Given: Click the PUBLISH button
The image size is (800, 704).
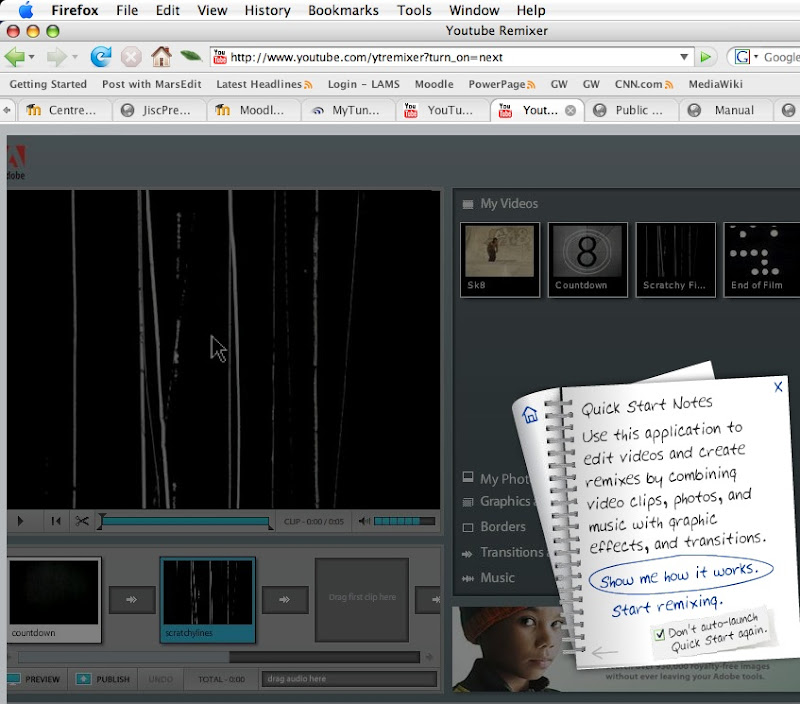Looking at the screenshot, I should [104, 679].
